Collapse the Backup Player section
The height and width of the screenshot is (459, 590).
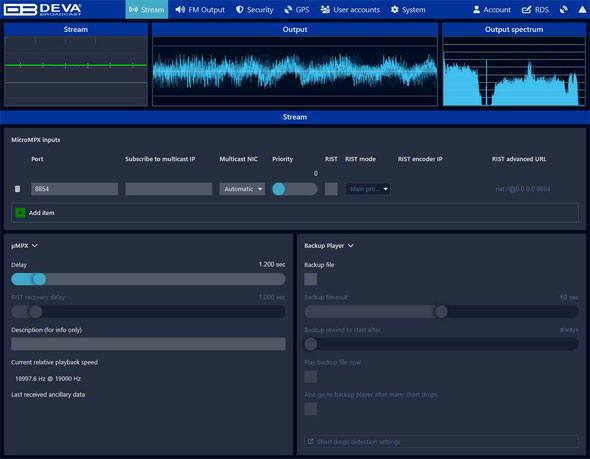[328, 246]
